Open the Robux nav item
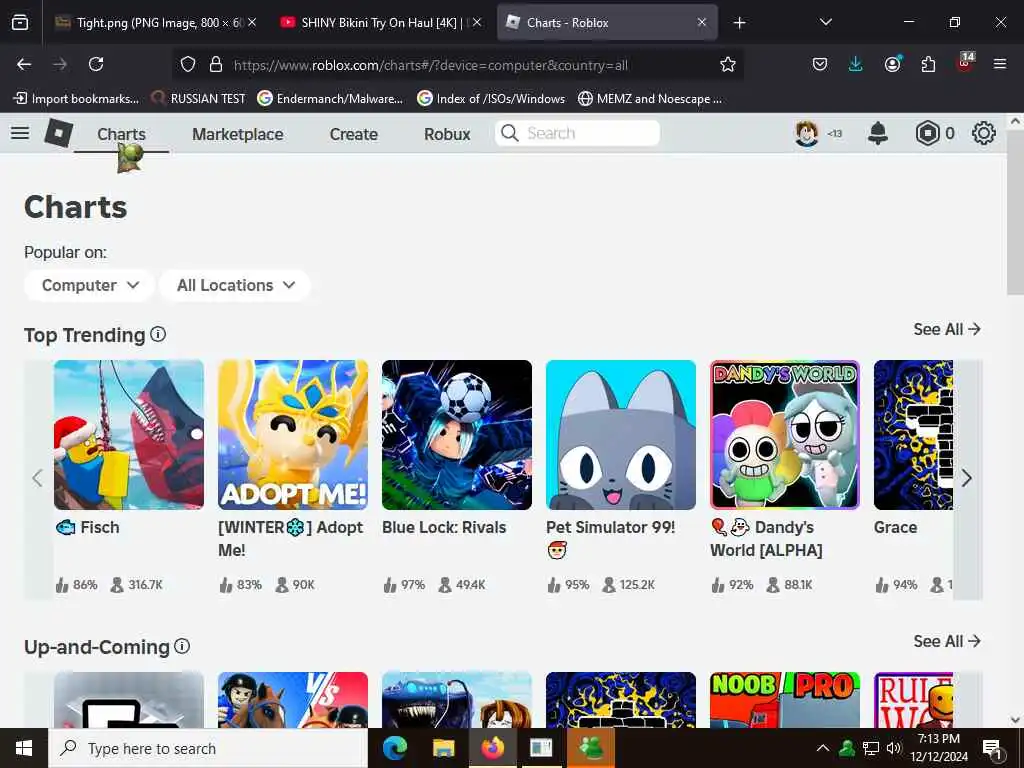Screen dimensions: 1024x768 447,134
